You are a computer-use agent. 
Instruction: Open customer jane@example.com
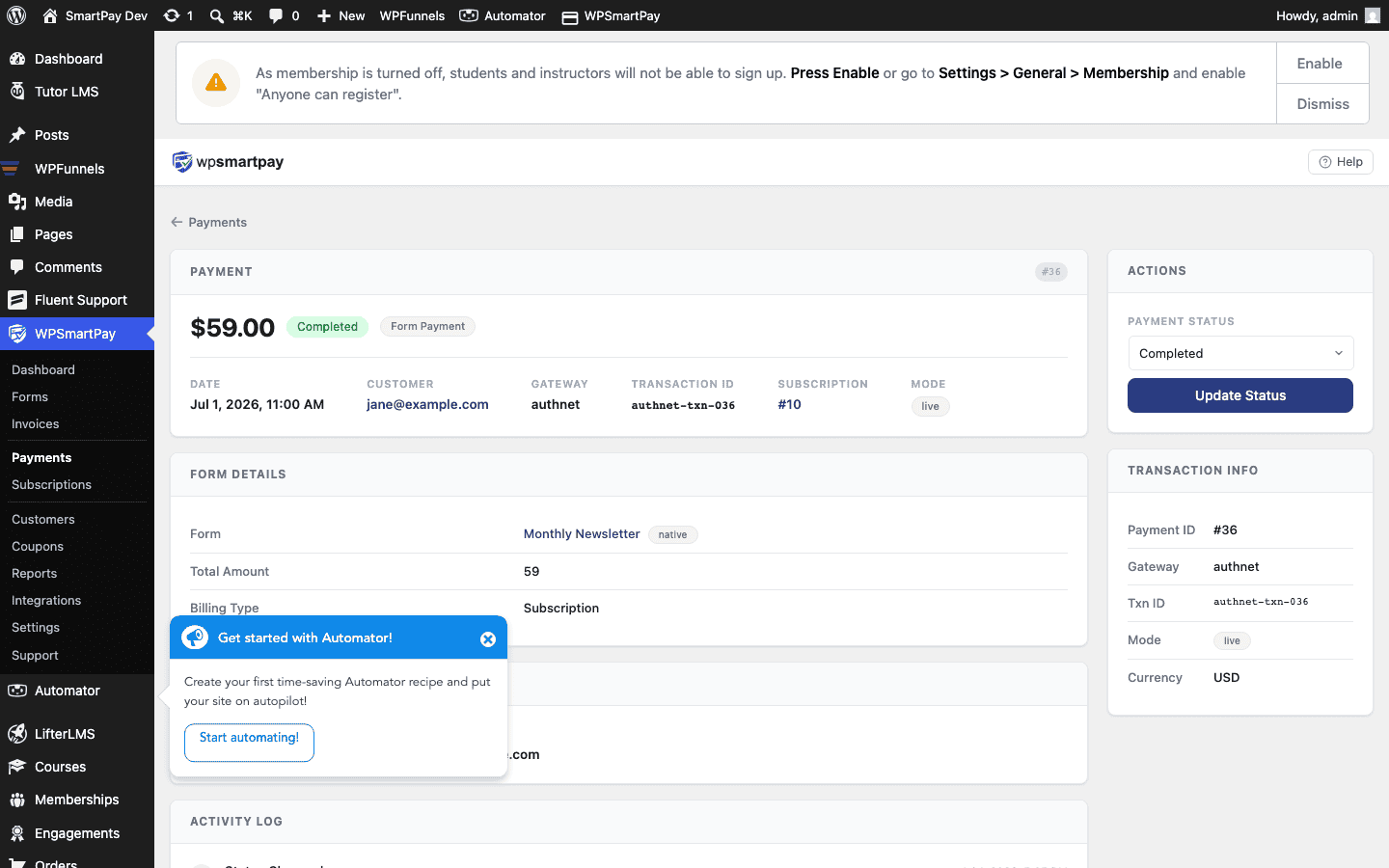pyautogui.click(x=427, y=404)
